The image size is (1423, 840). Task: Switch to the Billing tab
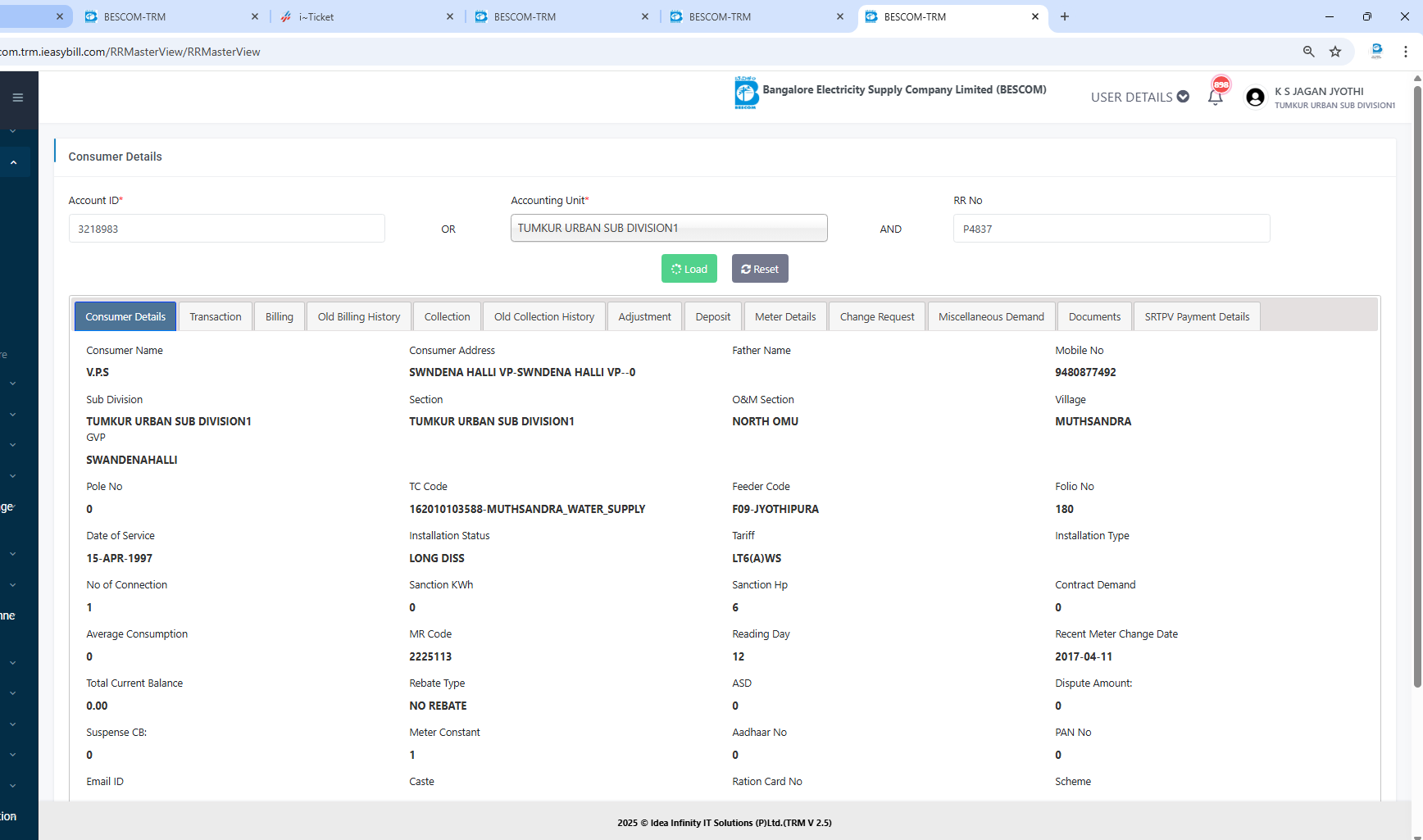279,317
